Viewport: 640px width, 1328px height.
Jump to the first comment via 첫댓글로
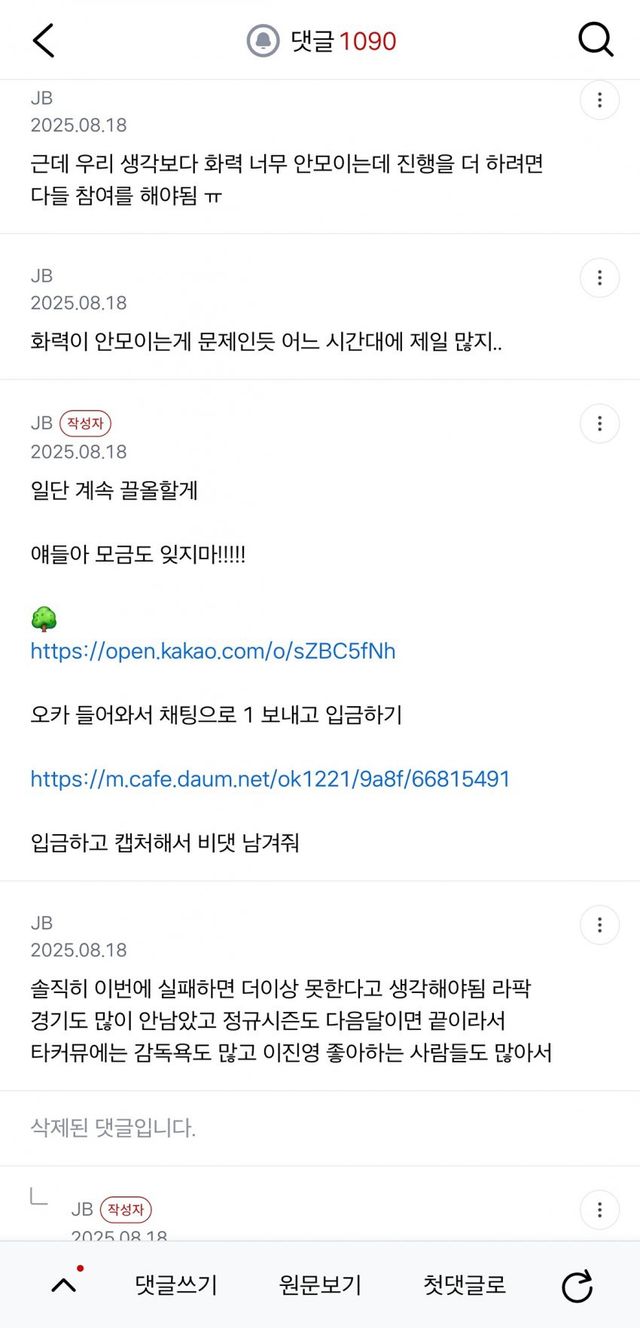point(464,1286)
